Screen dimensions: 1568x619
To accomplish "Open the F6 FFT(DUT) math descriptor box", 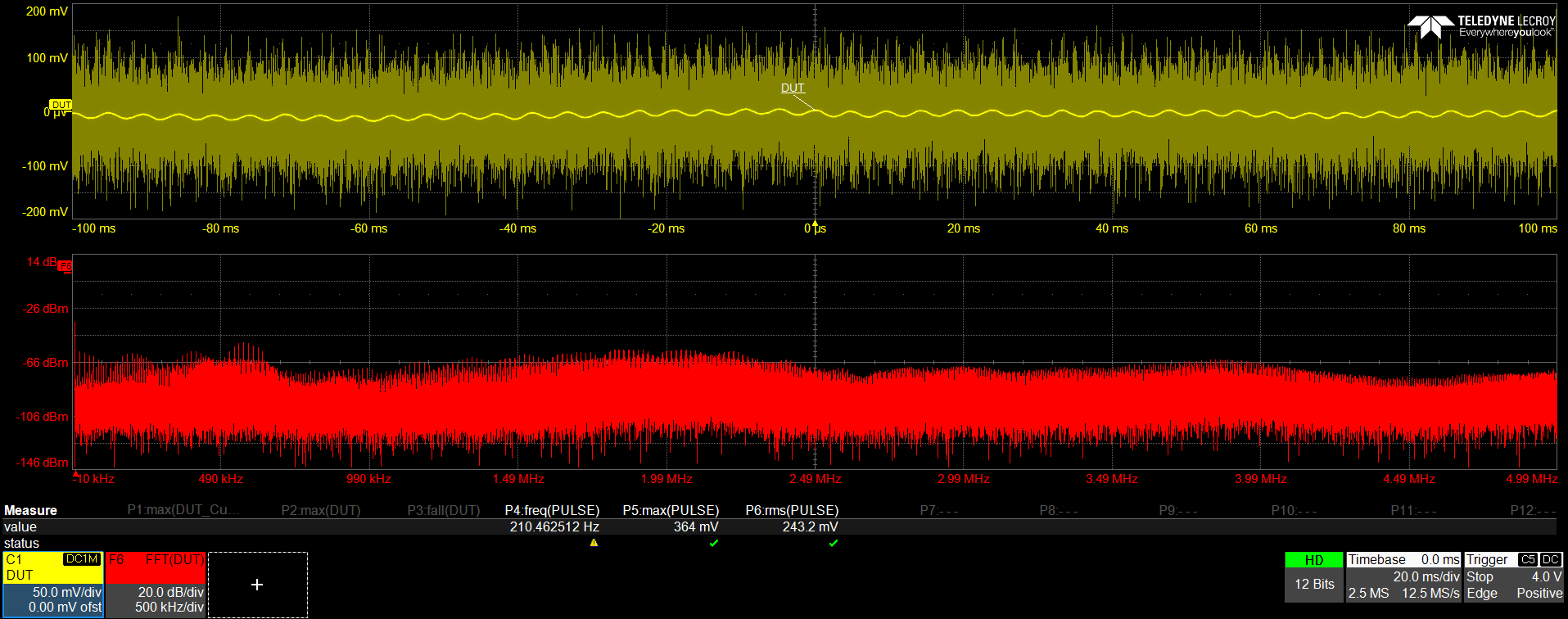I will (x=156, y=584).
